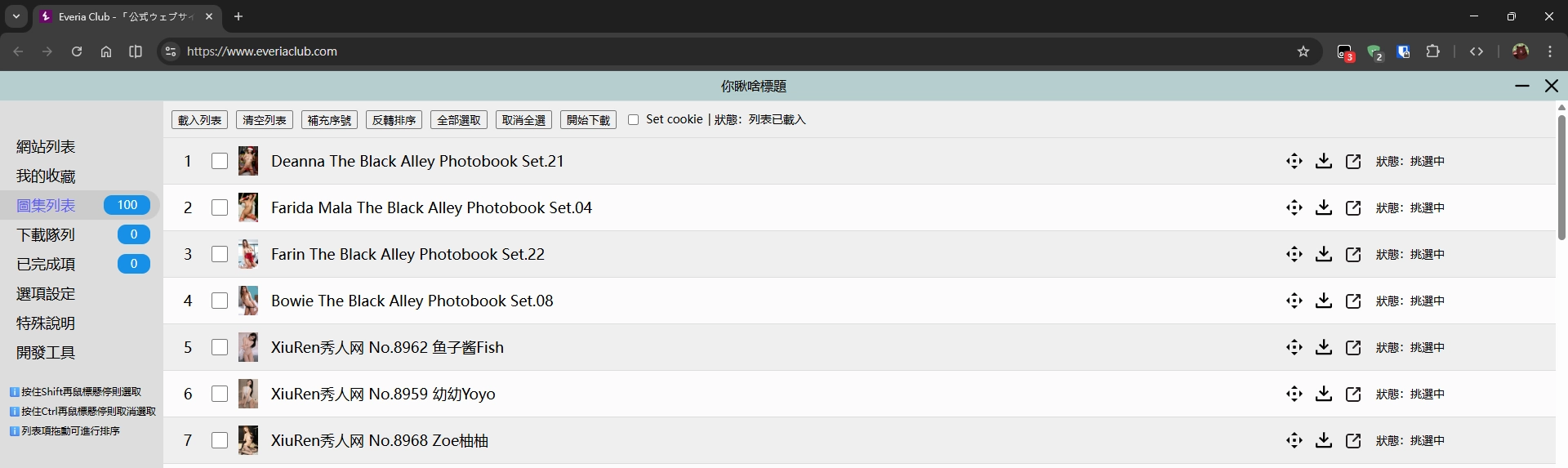
Task: Click the drag-move icon on Farin Set.22 row
Action: tap(1294, 254)
